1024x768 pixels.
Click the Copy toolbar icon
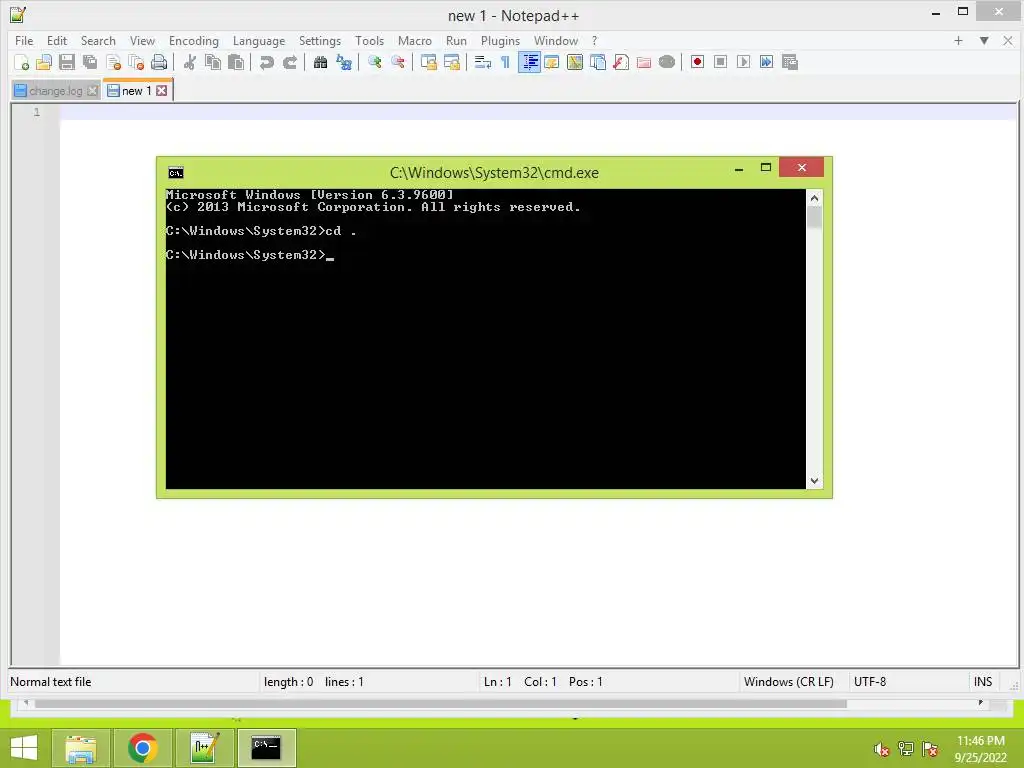213,62
